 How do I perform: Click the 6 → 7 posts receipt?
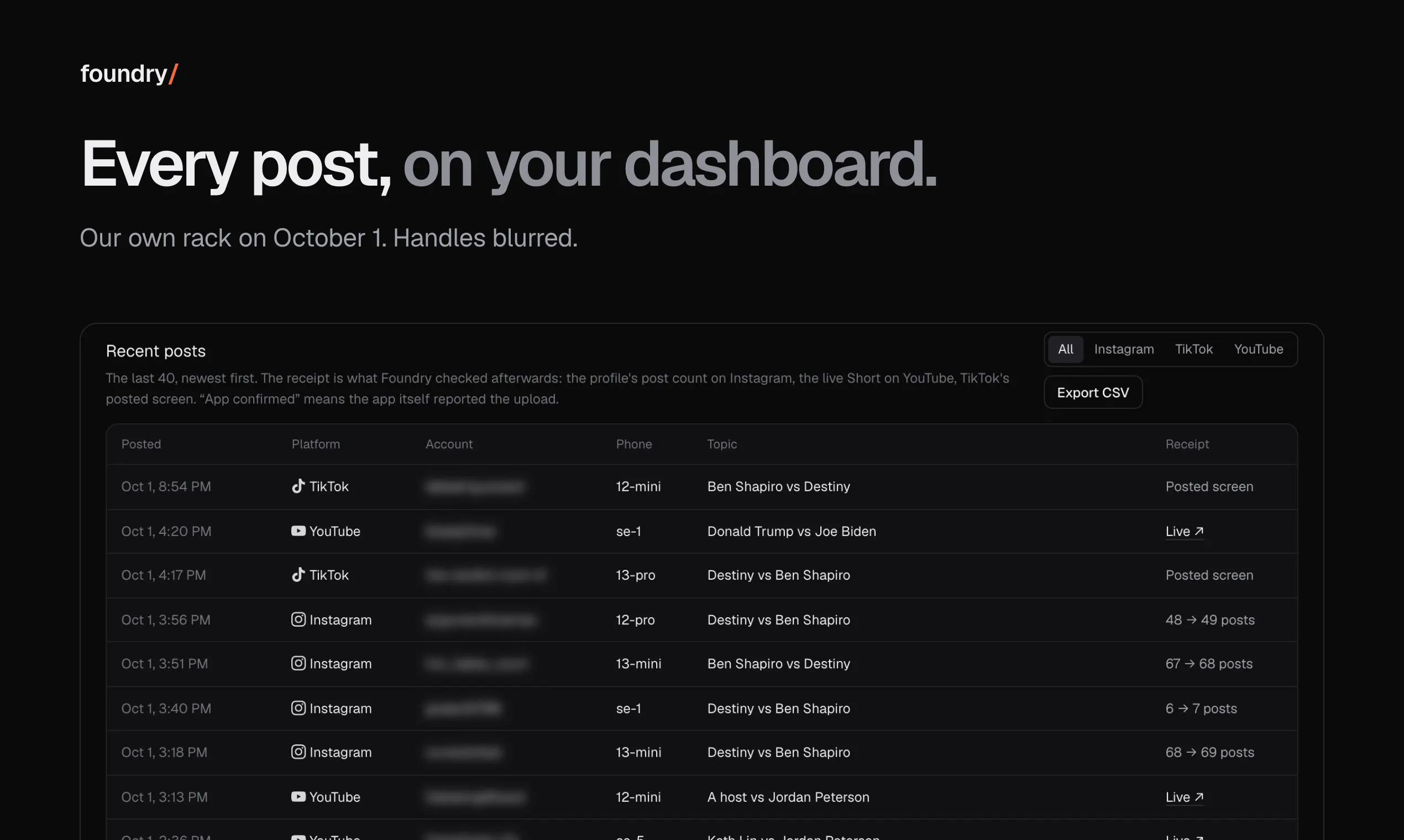pos(1201,708)
